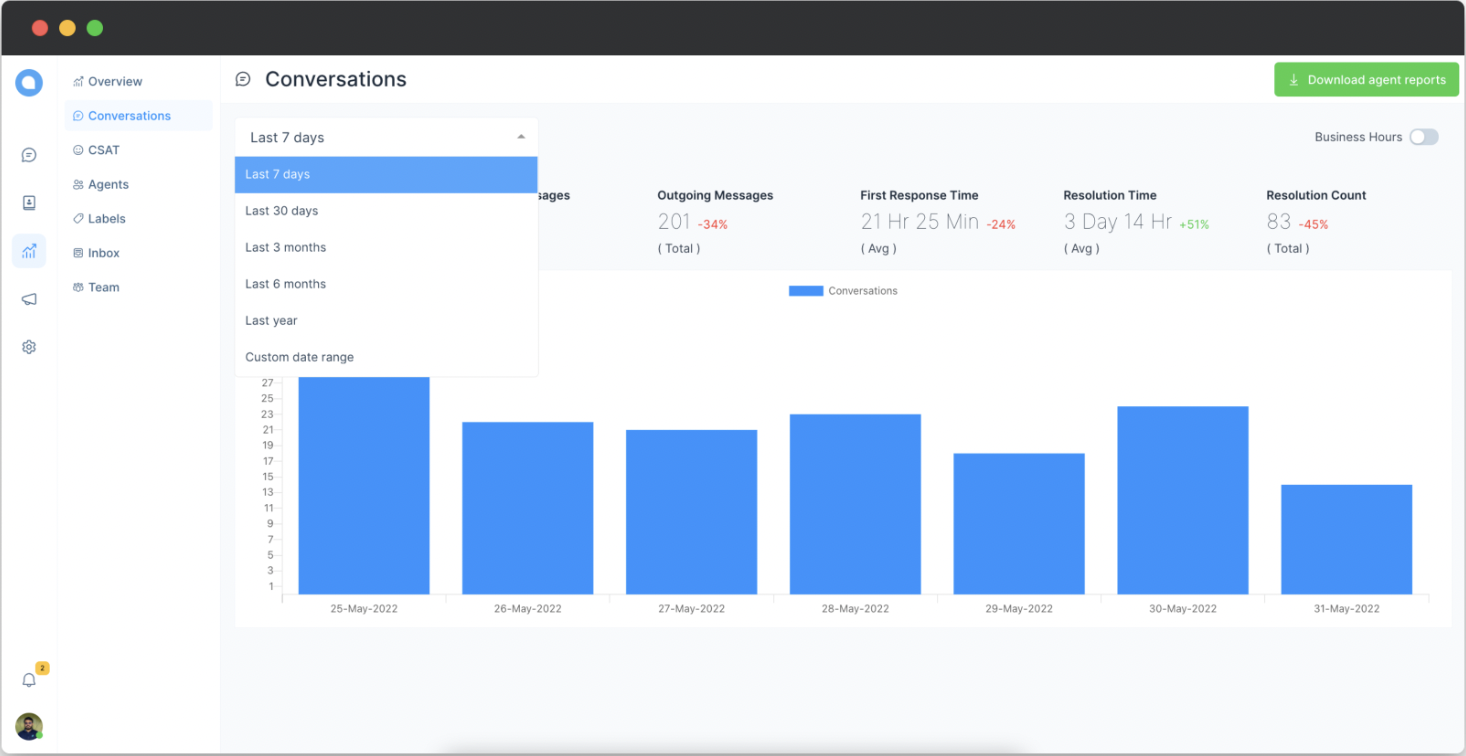This screenshot has width=1466, height=756.
Task: Click the Labels tag icon
Action: [x=78, y=218]
